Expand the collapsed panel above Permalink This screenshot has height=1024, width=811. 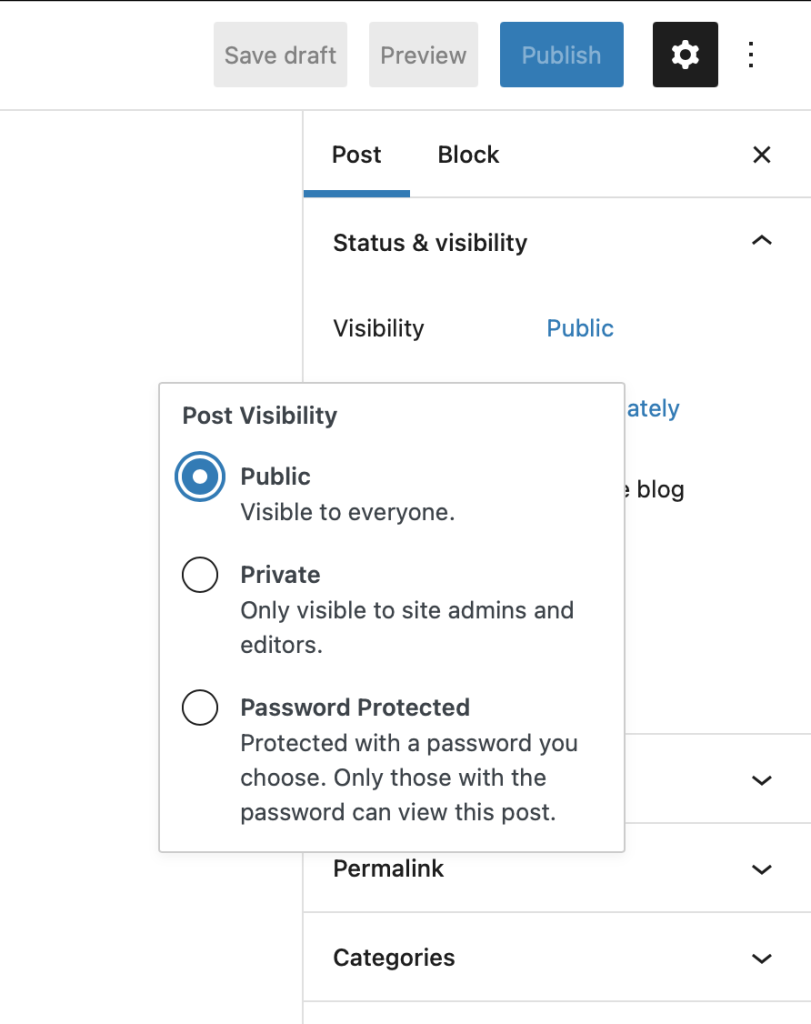click(x=762, y=781)
